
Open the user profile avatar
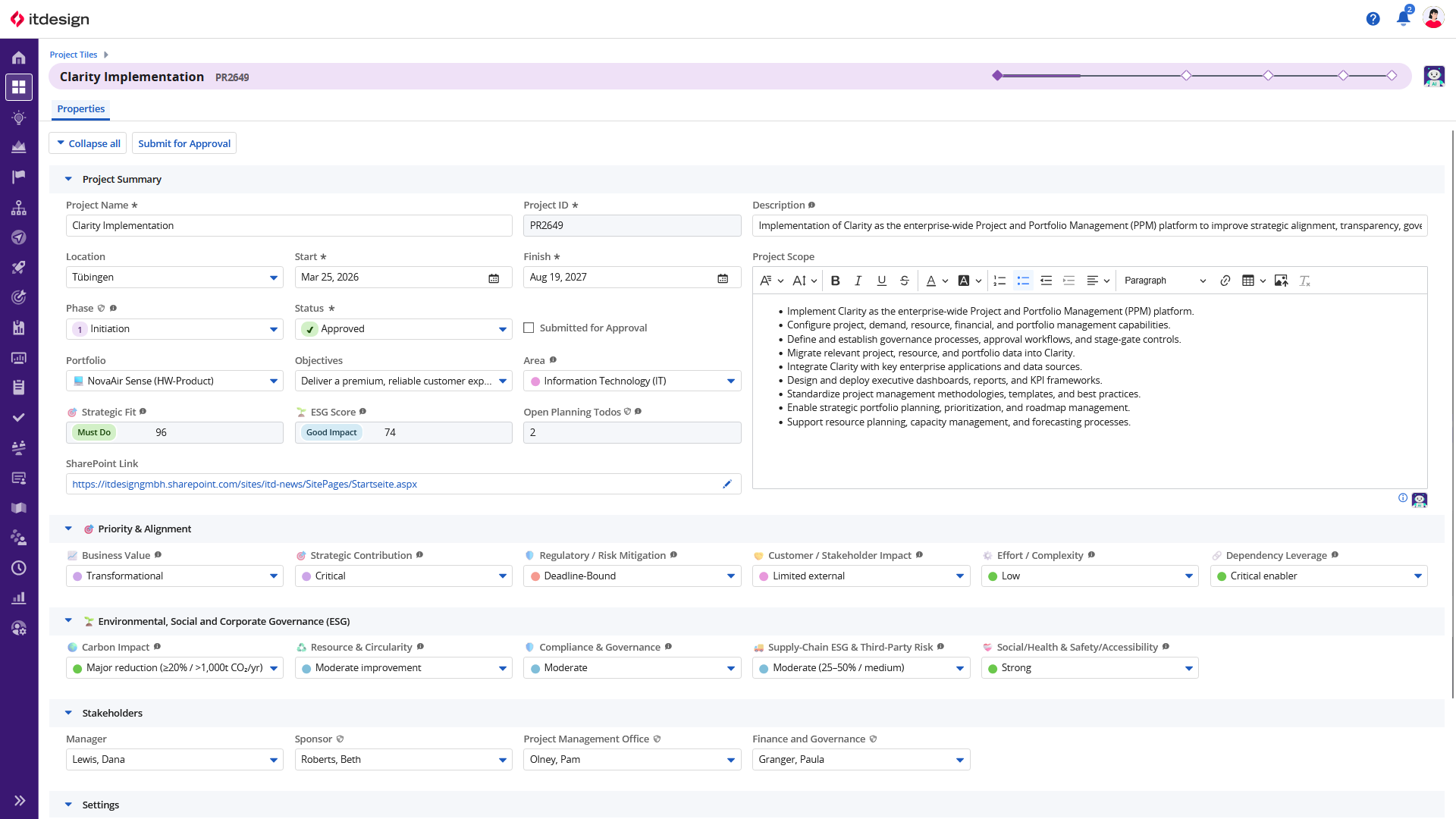tap(1433, 18)
